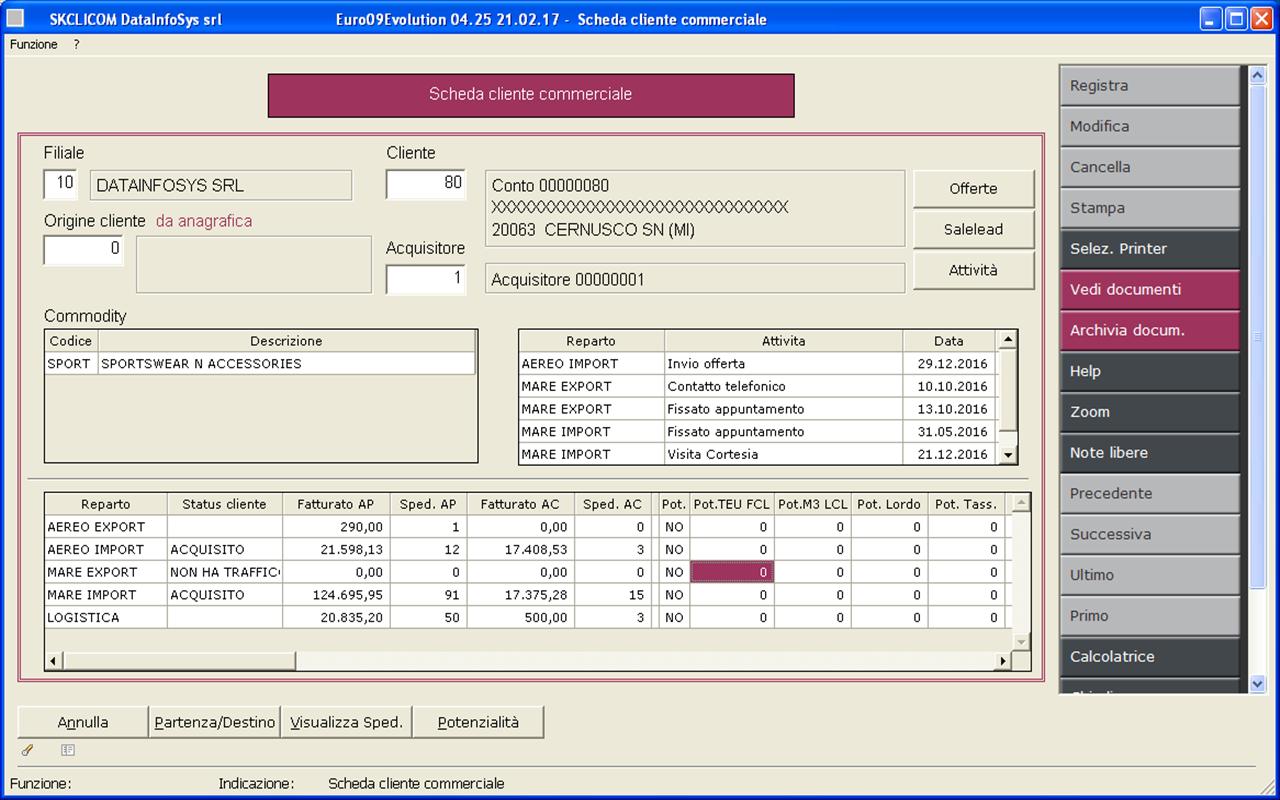Click the Help sidebar button
The image size is (1280, 800).
1150,371
